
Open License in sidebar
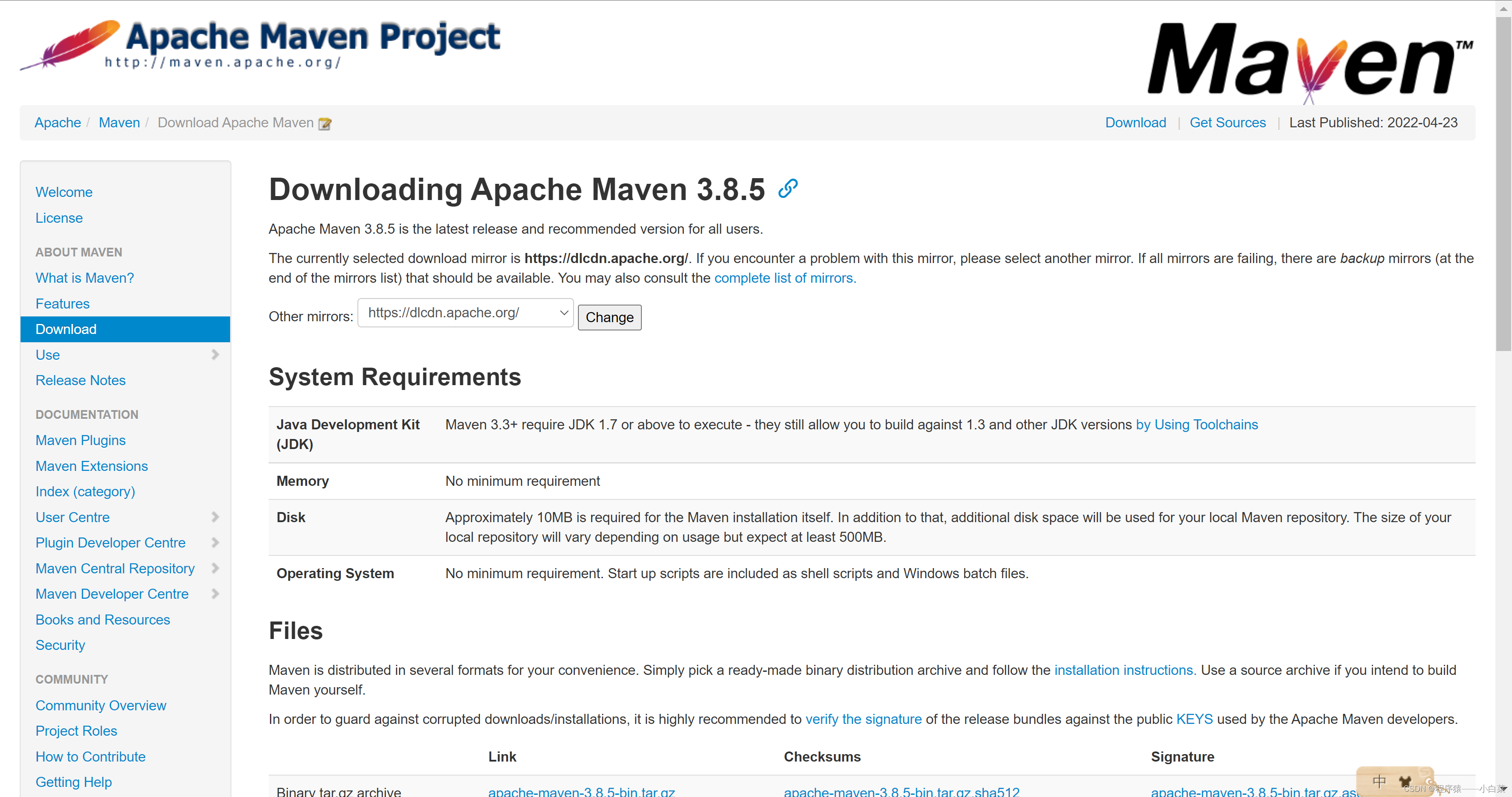(x=59, y=218)
